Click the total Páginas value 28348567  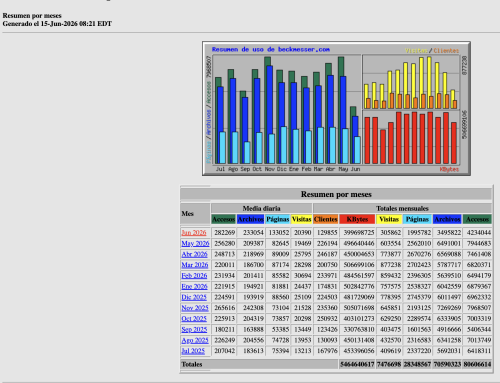click(417, 364)
